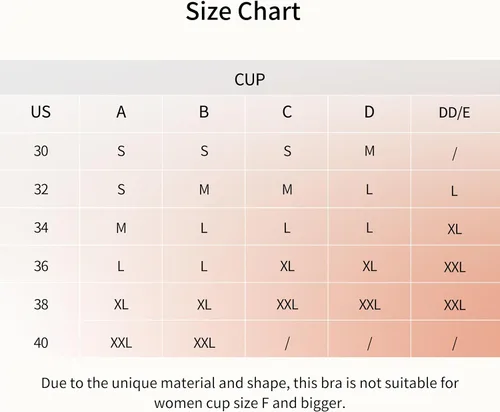This screenshot has height=412, width=500.
Task: Select band size 40 row label
Action: point(41,343)
